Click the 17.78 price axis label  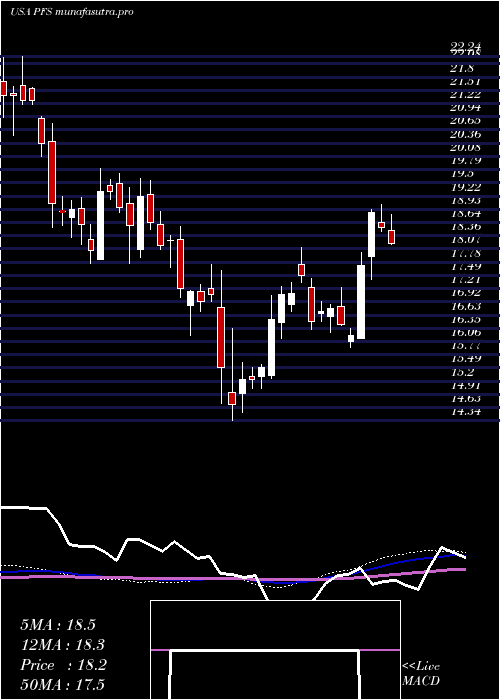tap(465, 253)
